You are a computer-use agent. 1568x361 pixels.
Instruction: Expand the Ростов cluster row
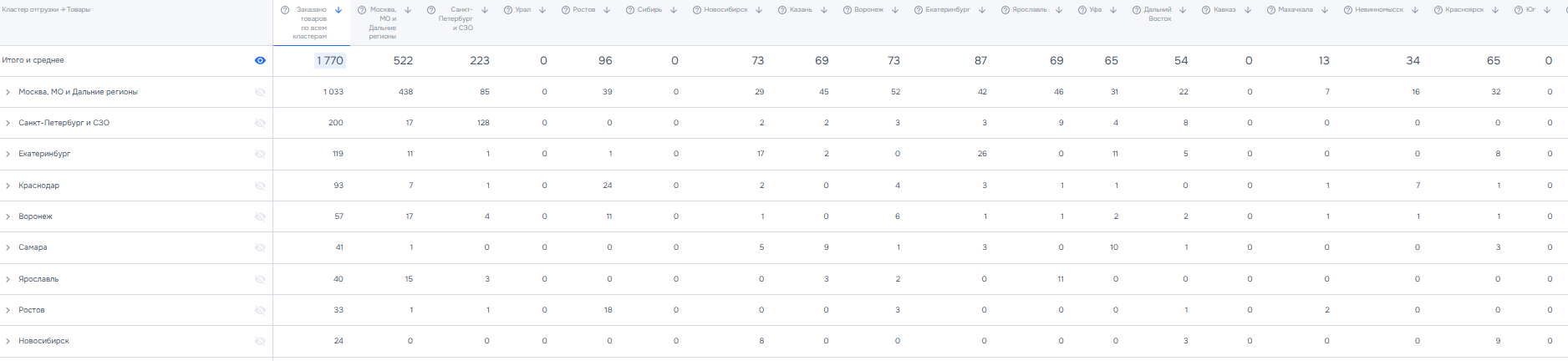tap(8, 310)
